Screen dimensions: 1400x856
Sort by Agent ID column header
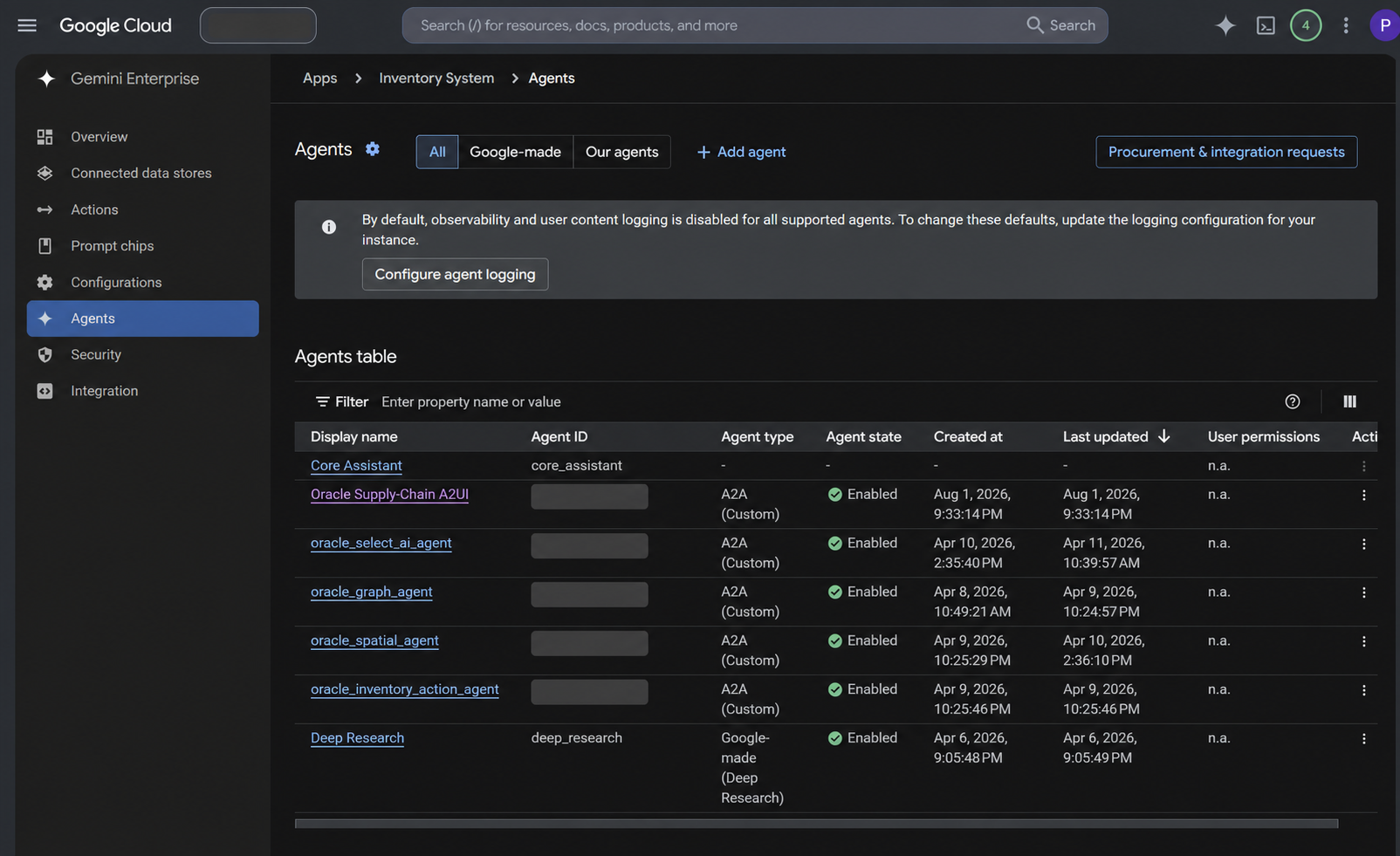tap(559, 436)
